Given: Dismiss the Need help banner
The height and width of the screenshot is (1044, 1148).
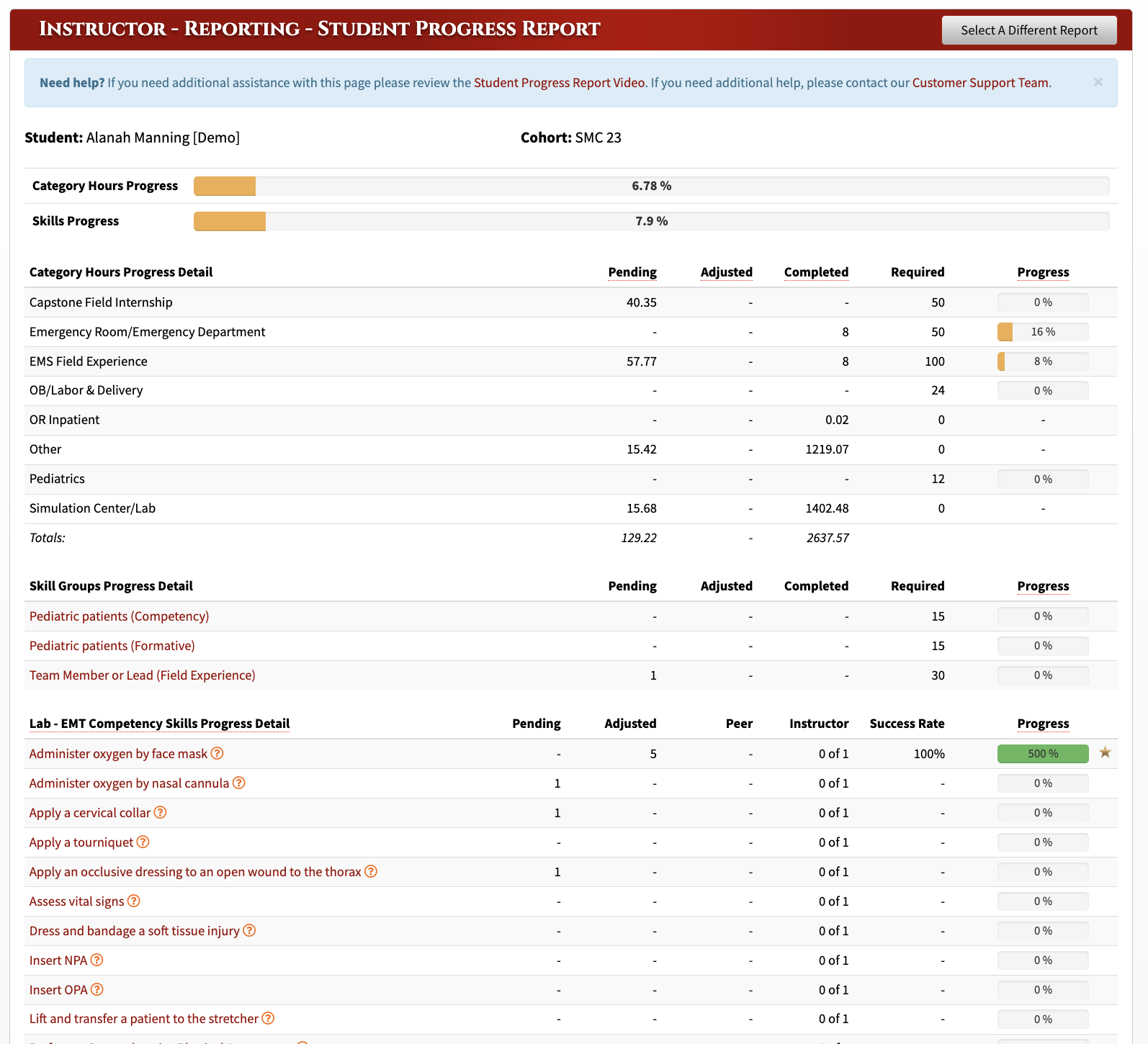Looking at the screenshot, I should 1098,82.
